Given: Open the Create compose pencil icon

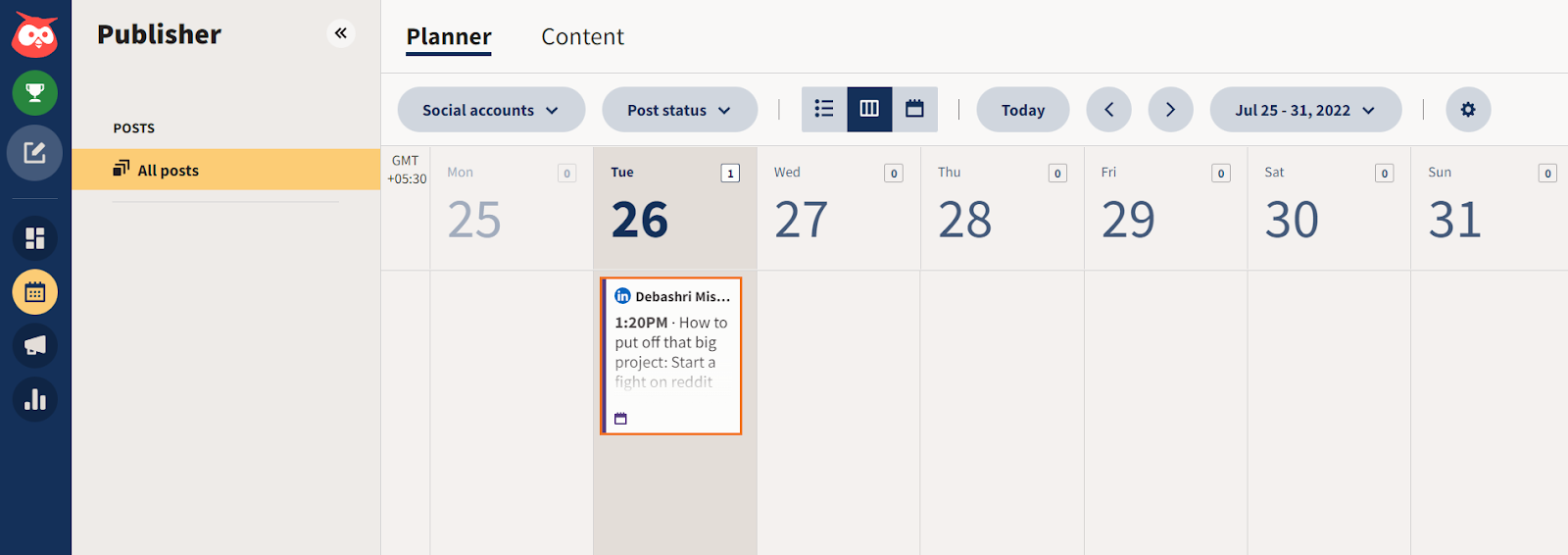Looking at the screenshot, I should (35, 153).
